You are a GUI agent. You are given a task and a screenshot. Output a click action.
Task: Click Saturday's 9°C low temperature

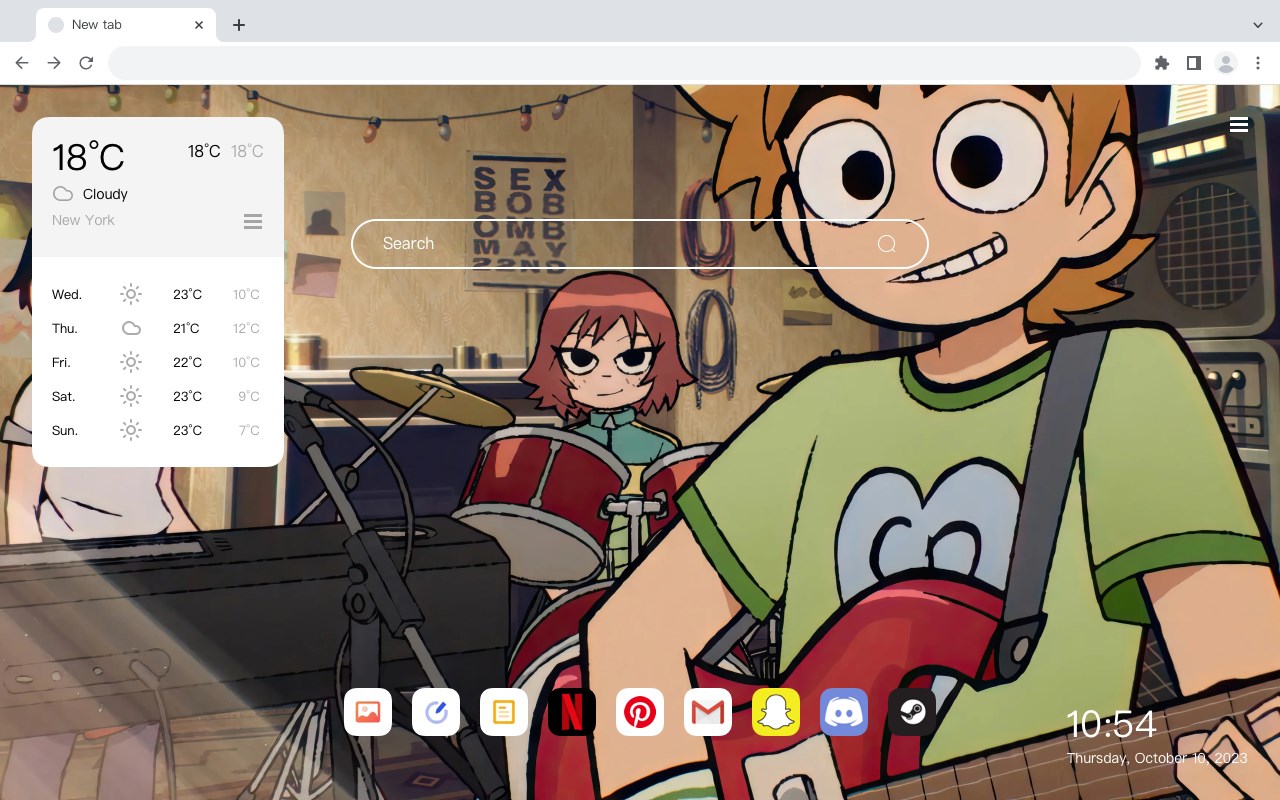249,396
